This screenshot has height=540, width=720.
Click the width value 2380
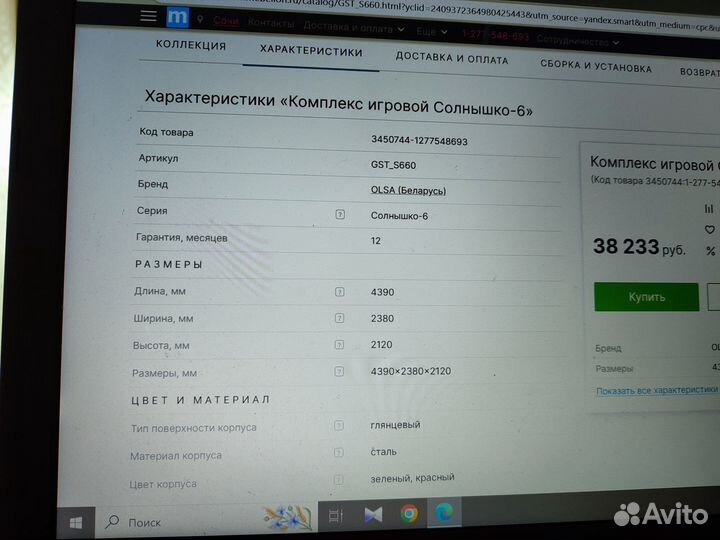[382, 318]
